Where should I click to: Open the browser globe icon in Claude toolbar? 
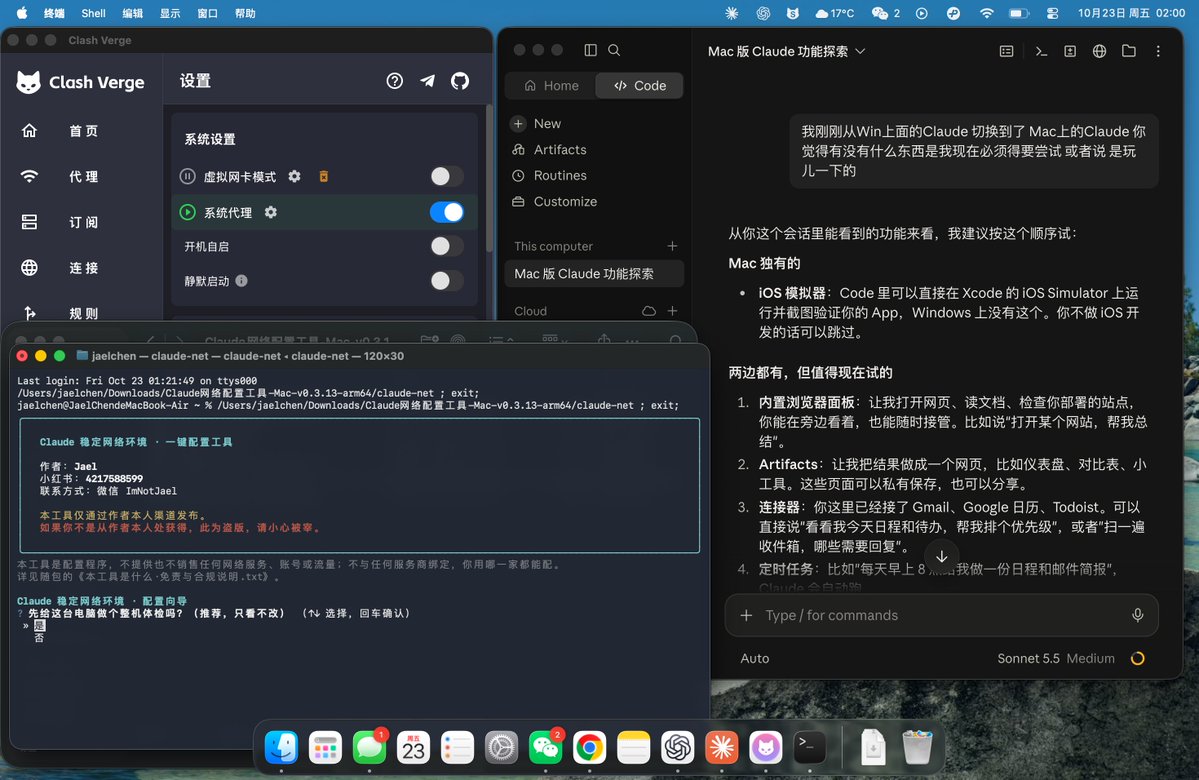point(1100,51)
